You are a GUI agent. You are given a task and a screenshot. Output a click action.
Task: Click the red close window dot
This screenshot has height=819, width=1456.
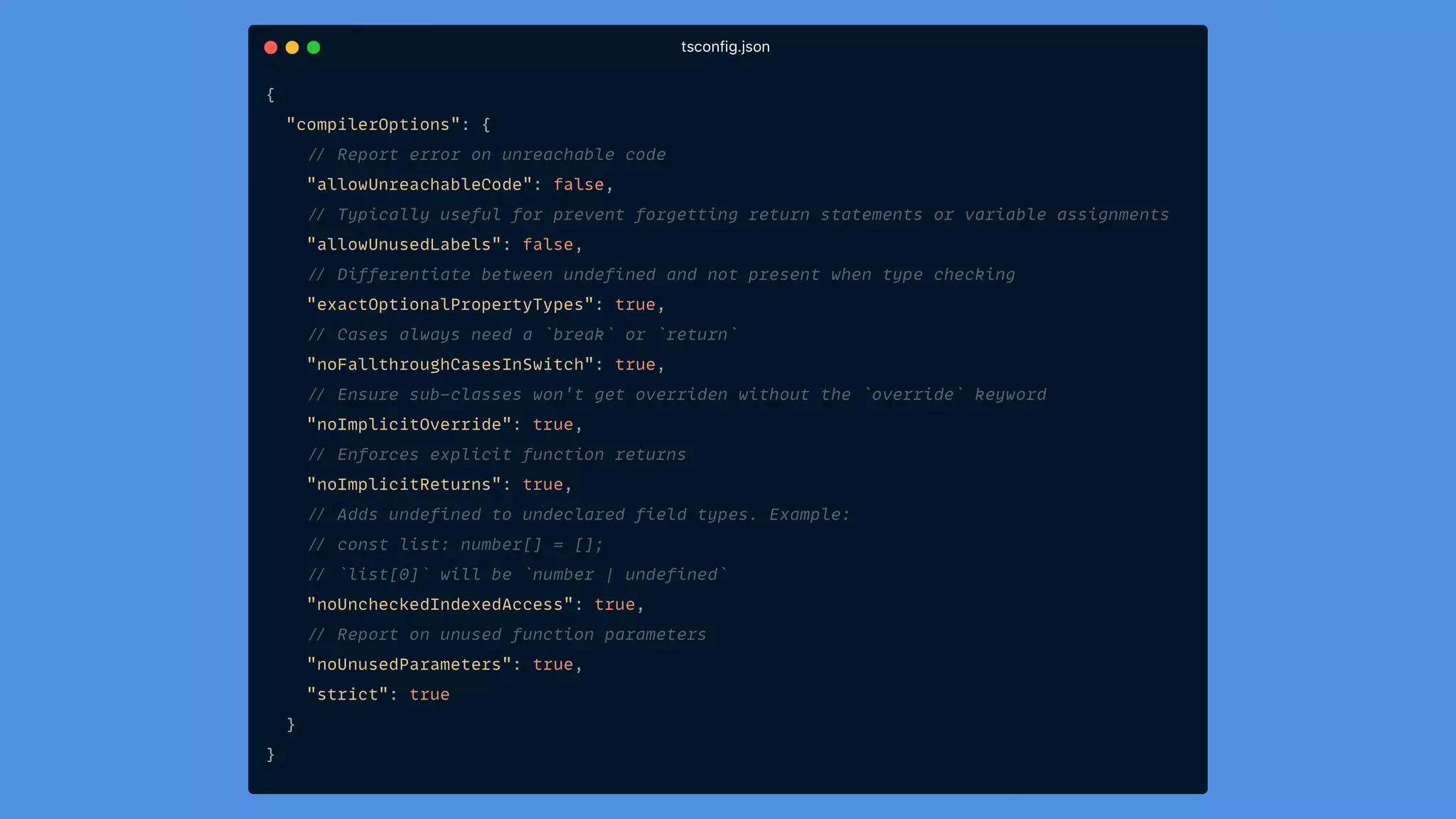click(x=270, y=48)
